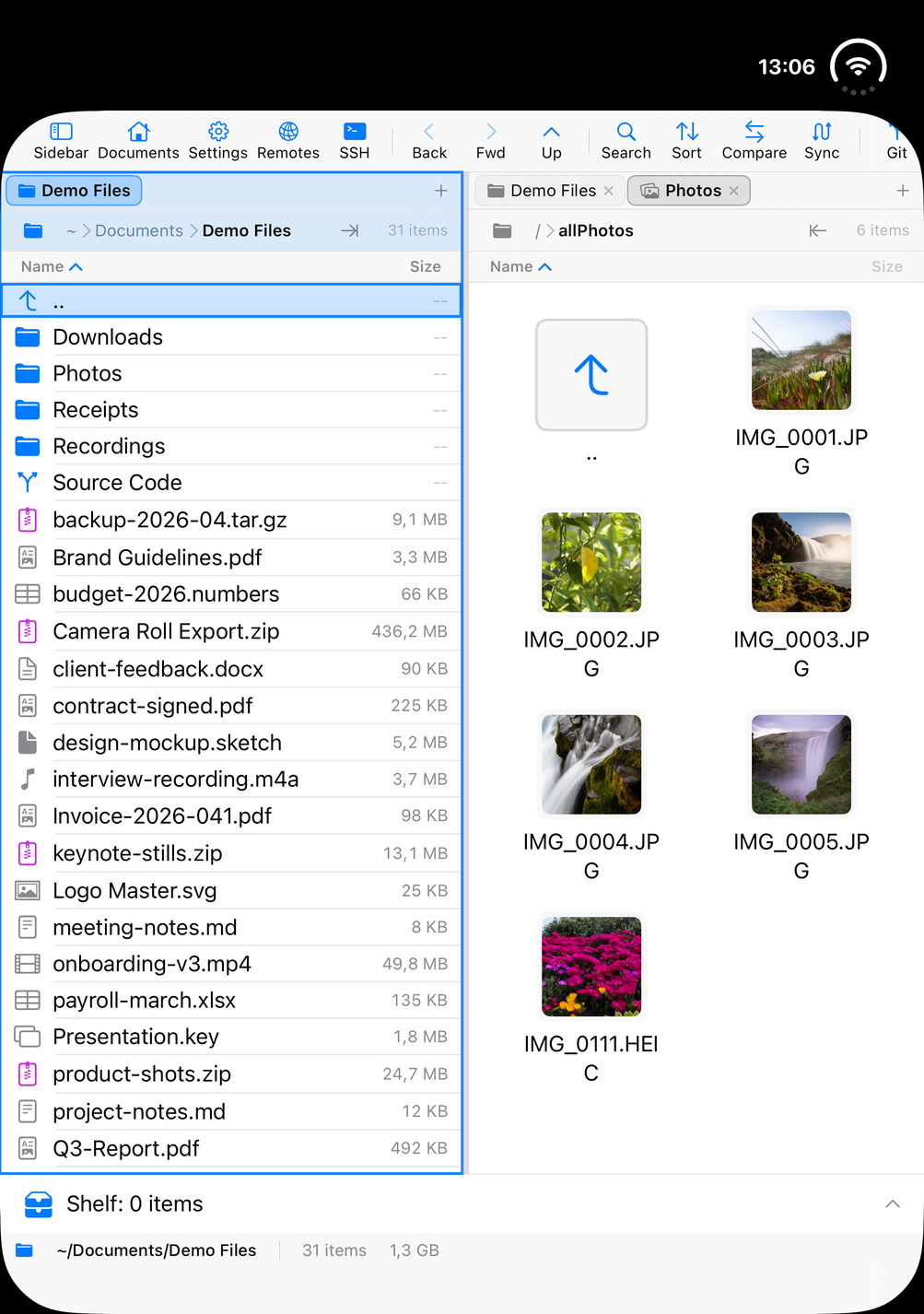Select Presentation.key file
This screenshot has width=924, height=1314.
click(232, 1038)
